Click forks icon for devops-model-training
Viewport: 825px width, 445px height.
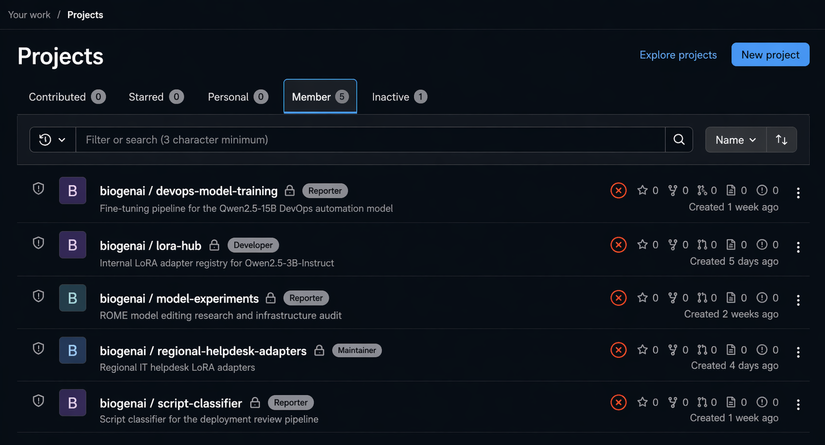pos(672,190)
